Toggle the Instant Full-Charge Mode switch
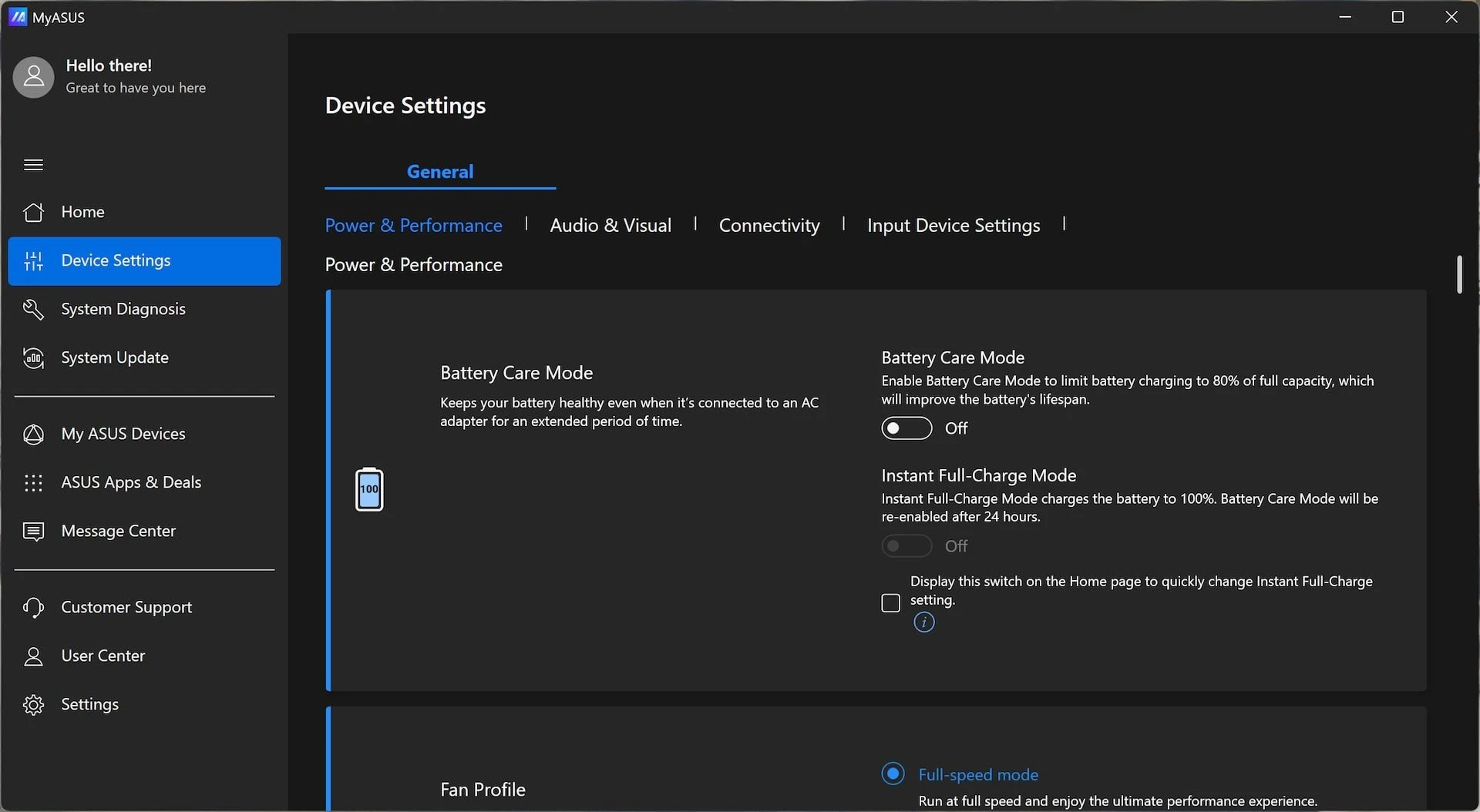This screenshot has width=1480, height=812. pyautogui.click(x=906, y=546)
